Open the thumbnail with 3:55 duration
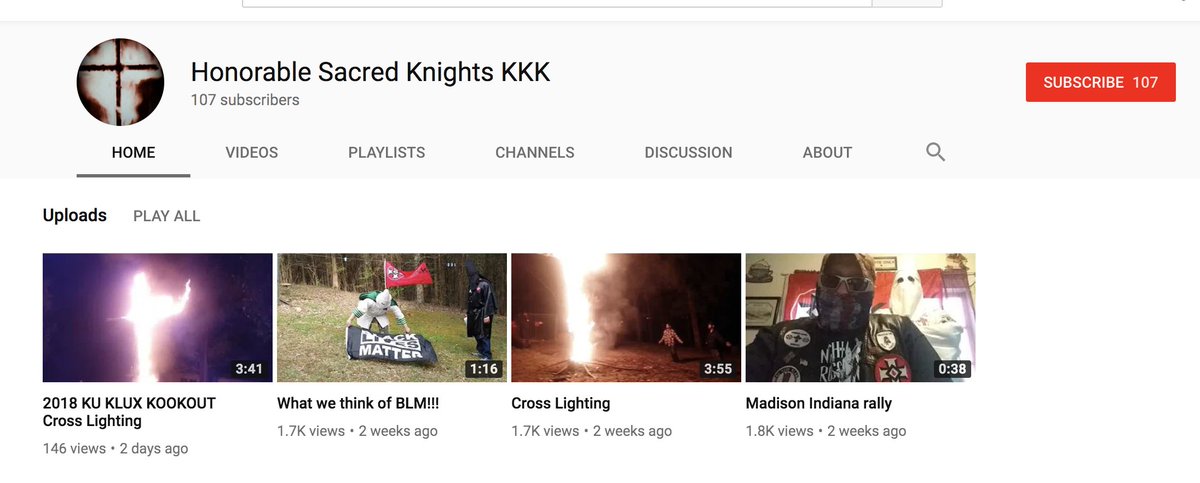Screen dimensions: 1200x483 point(626,317)
